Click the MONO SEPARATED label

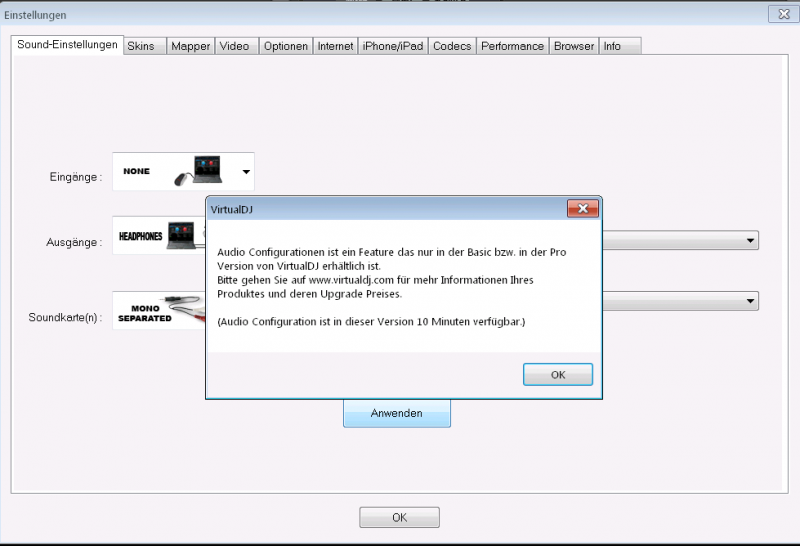(145, 313)
